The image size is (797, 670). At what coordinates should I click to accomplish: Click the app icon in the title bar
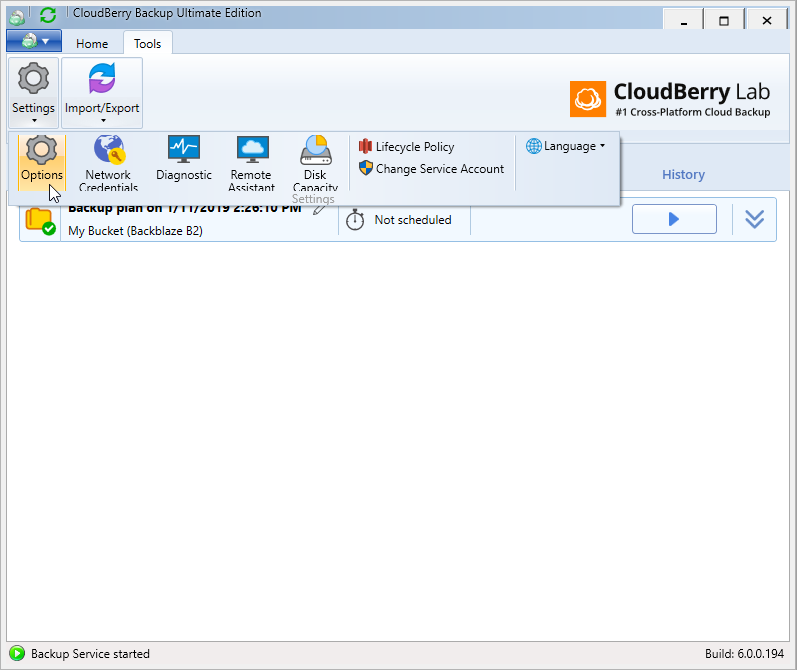click(x=17, y=17)
